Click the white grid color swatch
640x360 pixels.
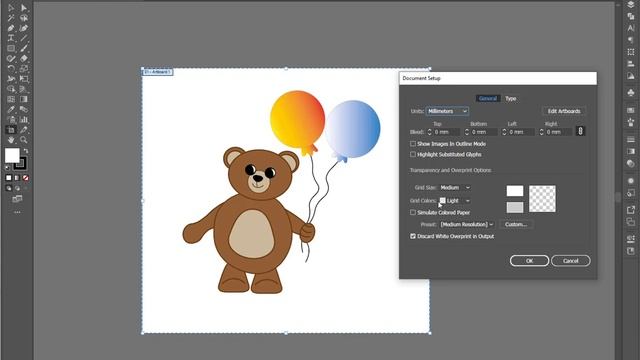tap(515, 191)
